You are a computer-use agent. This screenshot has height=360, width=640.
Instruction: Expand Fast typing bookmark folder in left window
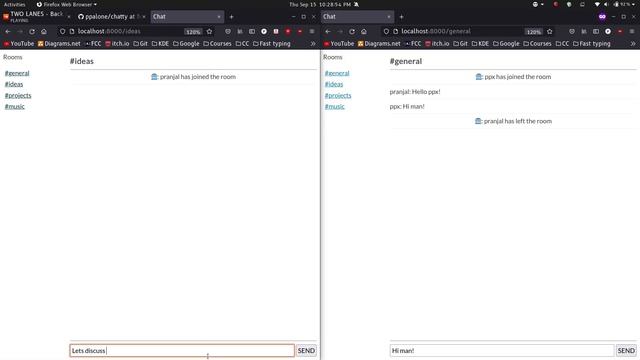click(272, 44)
